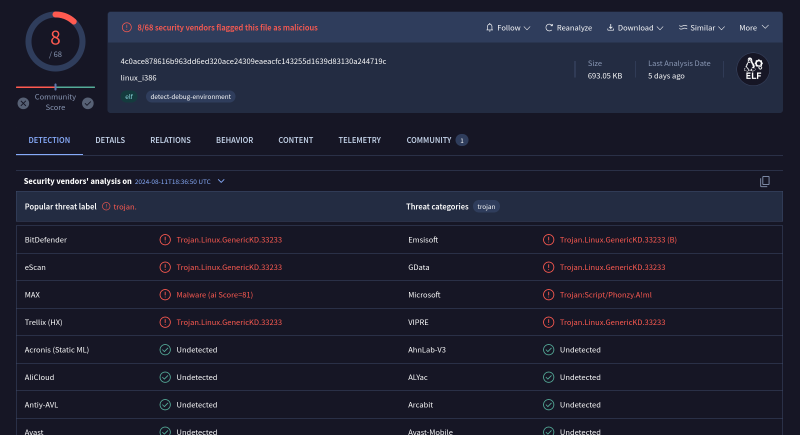The width and height of the screenshot is (800, 435).
Task: Vote harmless with the community check button
Action: pos(88,102)
